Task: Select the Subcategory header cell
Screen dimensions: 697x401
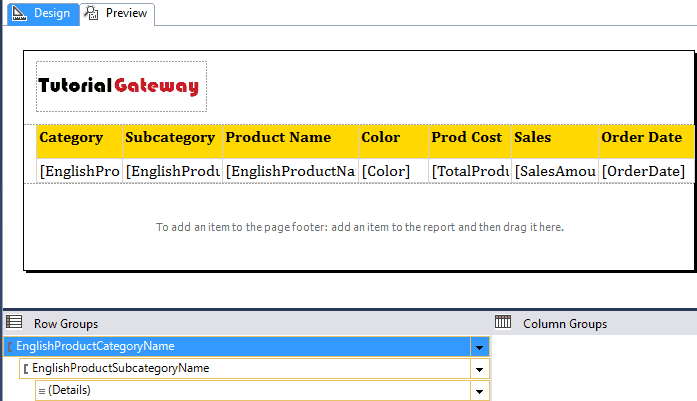Action: pyautogui.click(x=172, y=141)
